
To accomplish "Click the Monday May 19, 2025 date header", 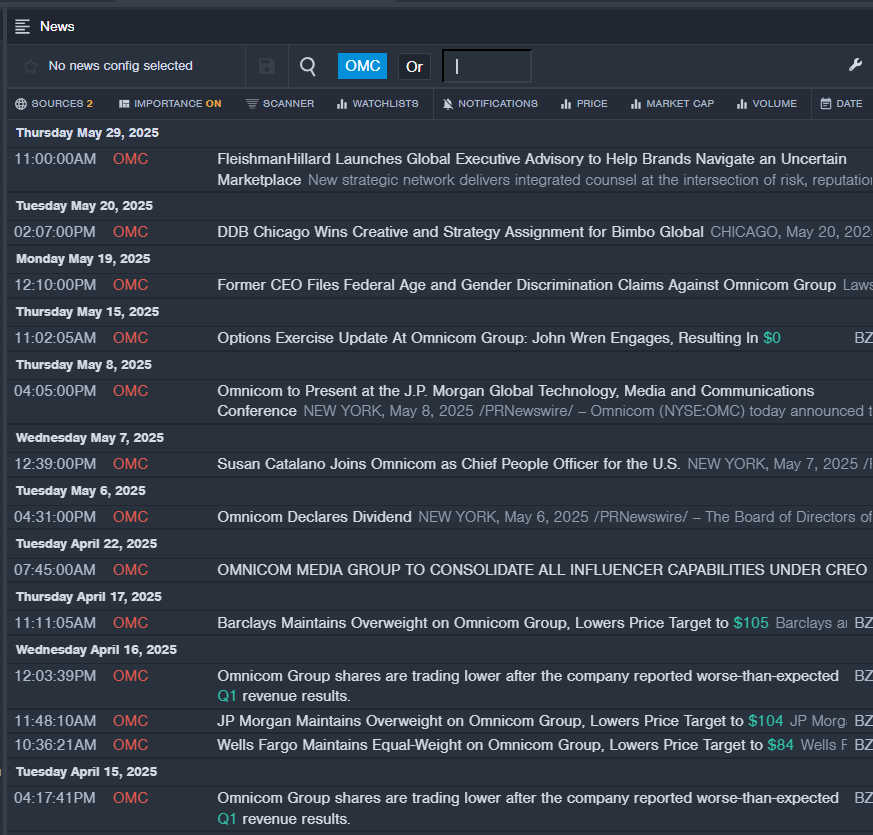I will click(83, 259).
